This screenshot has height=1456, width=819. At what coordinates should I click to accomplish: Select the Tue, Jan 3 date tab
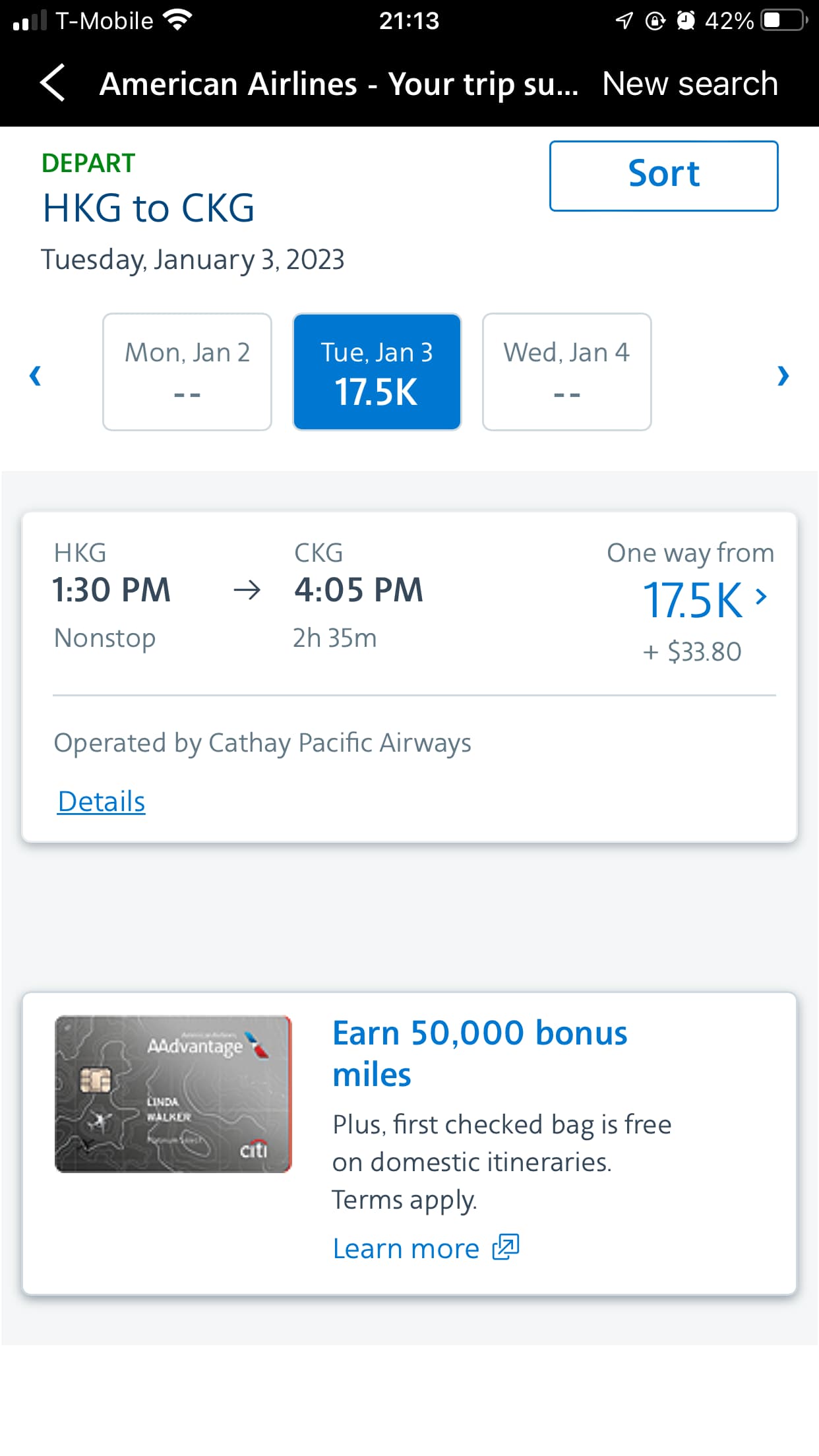(x=377, y=372)
